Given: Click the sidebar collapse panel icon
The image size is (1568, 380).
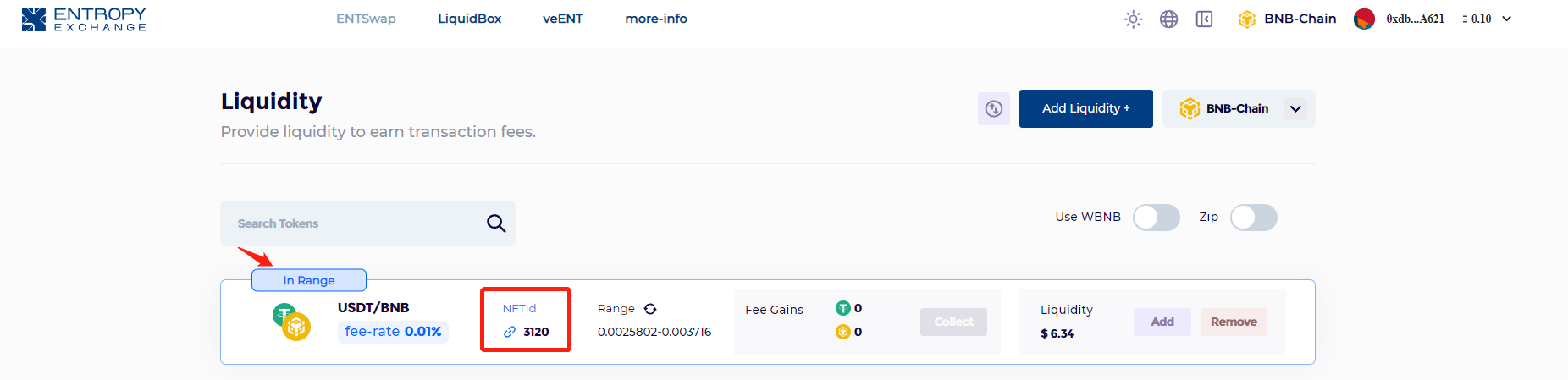Looking at the screenshot, I should pos(1205,19).
